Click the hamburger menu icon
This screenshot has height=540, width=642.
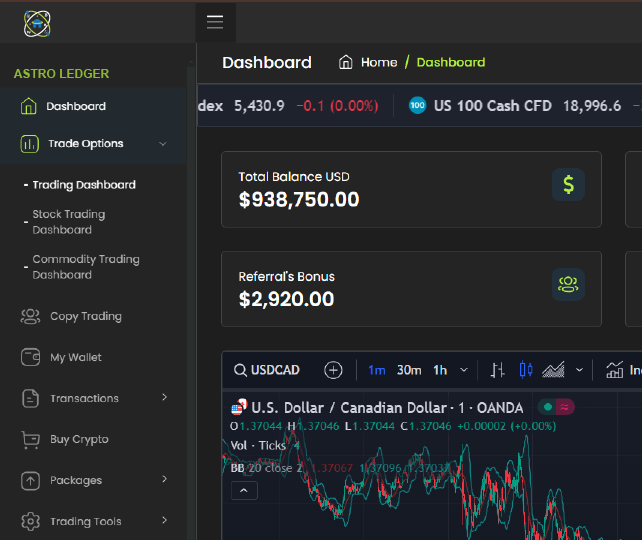coord(215,22)
